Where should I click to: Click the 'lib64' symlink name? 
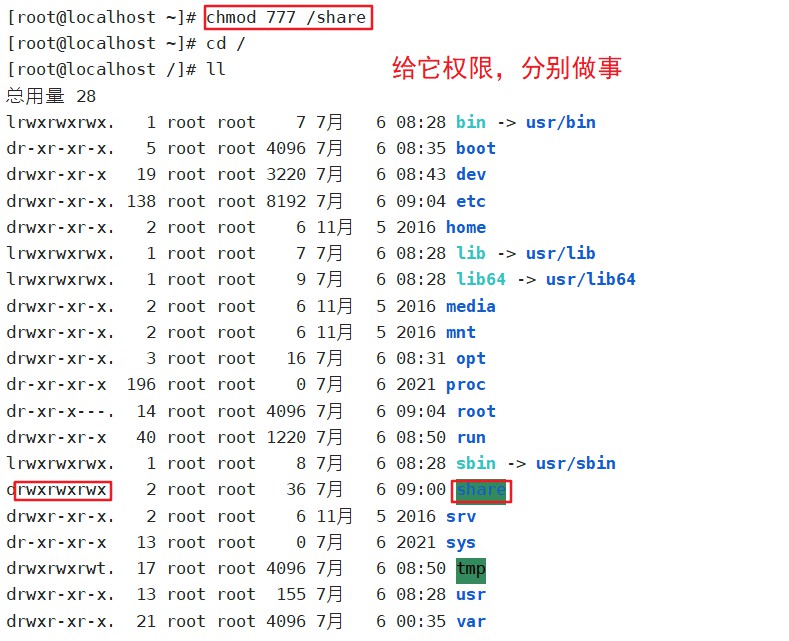tap(481, 279)
